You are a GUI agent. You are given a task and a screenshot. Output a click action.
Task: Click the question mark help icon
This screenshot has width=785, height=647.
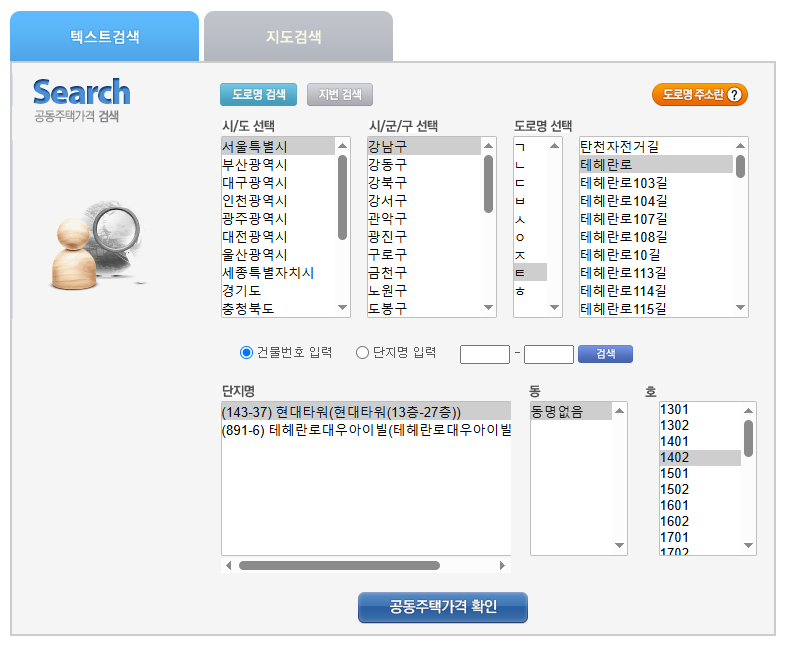pos(734,94)
